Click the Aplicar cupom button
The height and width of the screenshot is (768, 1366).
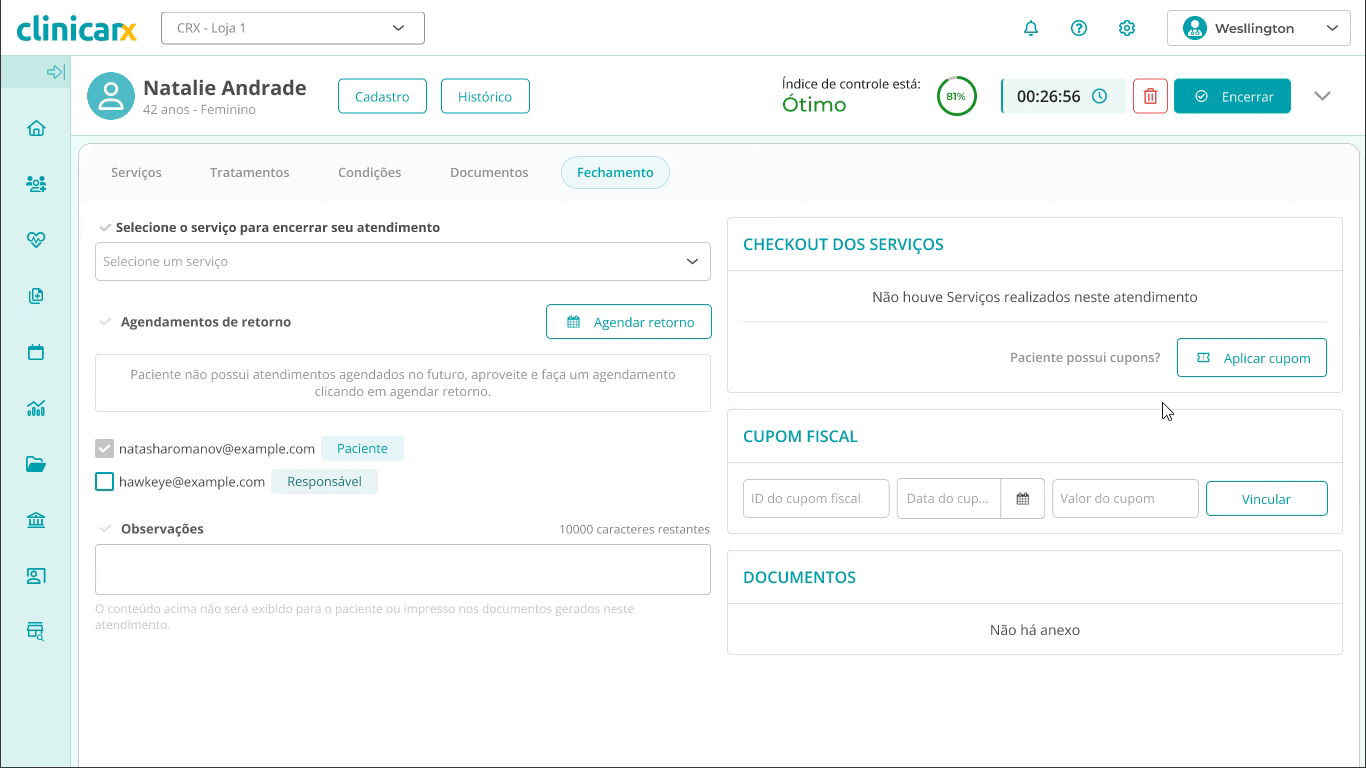pyautogui.click(x=1251, y=358)
